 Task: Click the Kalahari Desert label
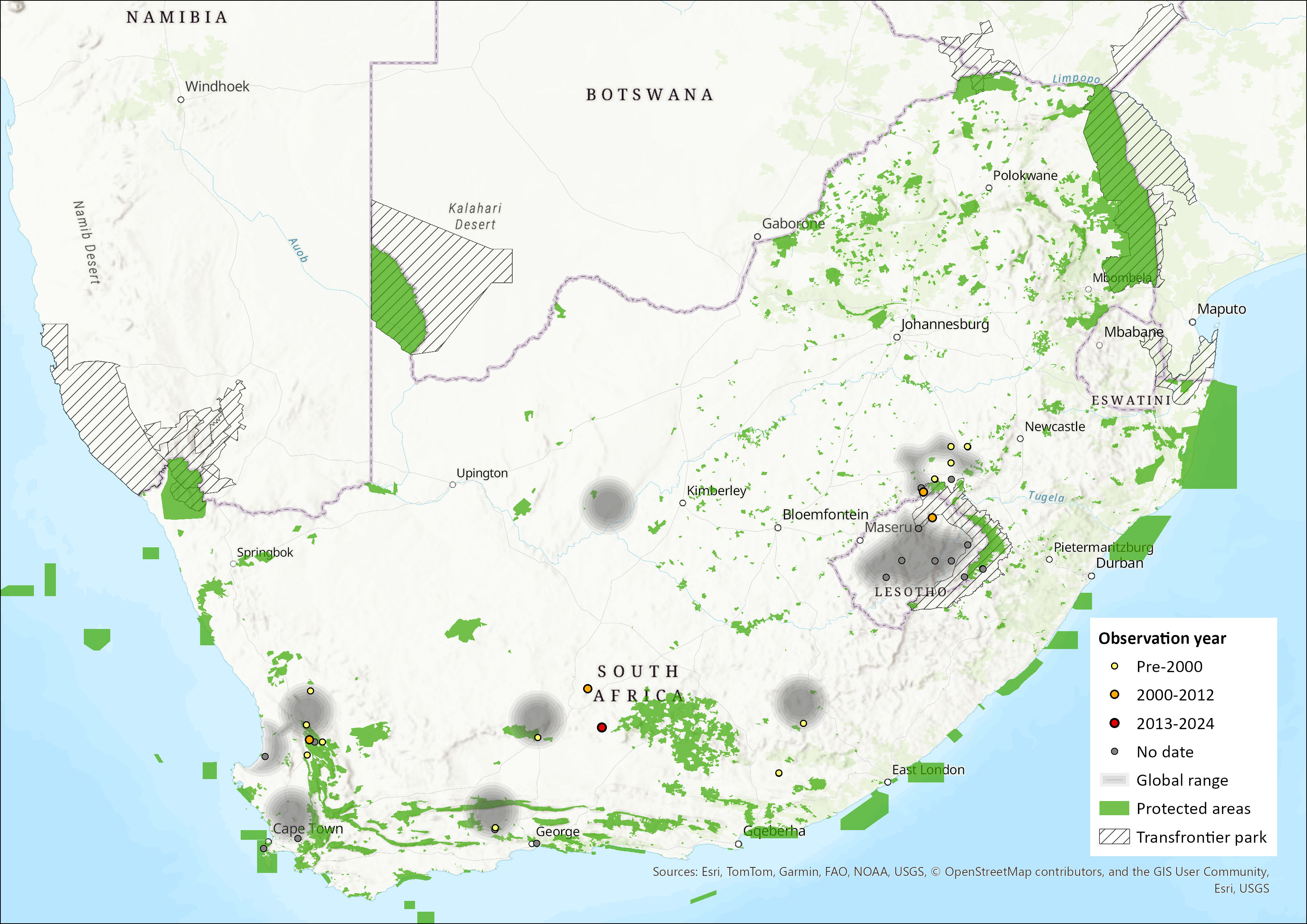point(475,216)
